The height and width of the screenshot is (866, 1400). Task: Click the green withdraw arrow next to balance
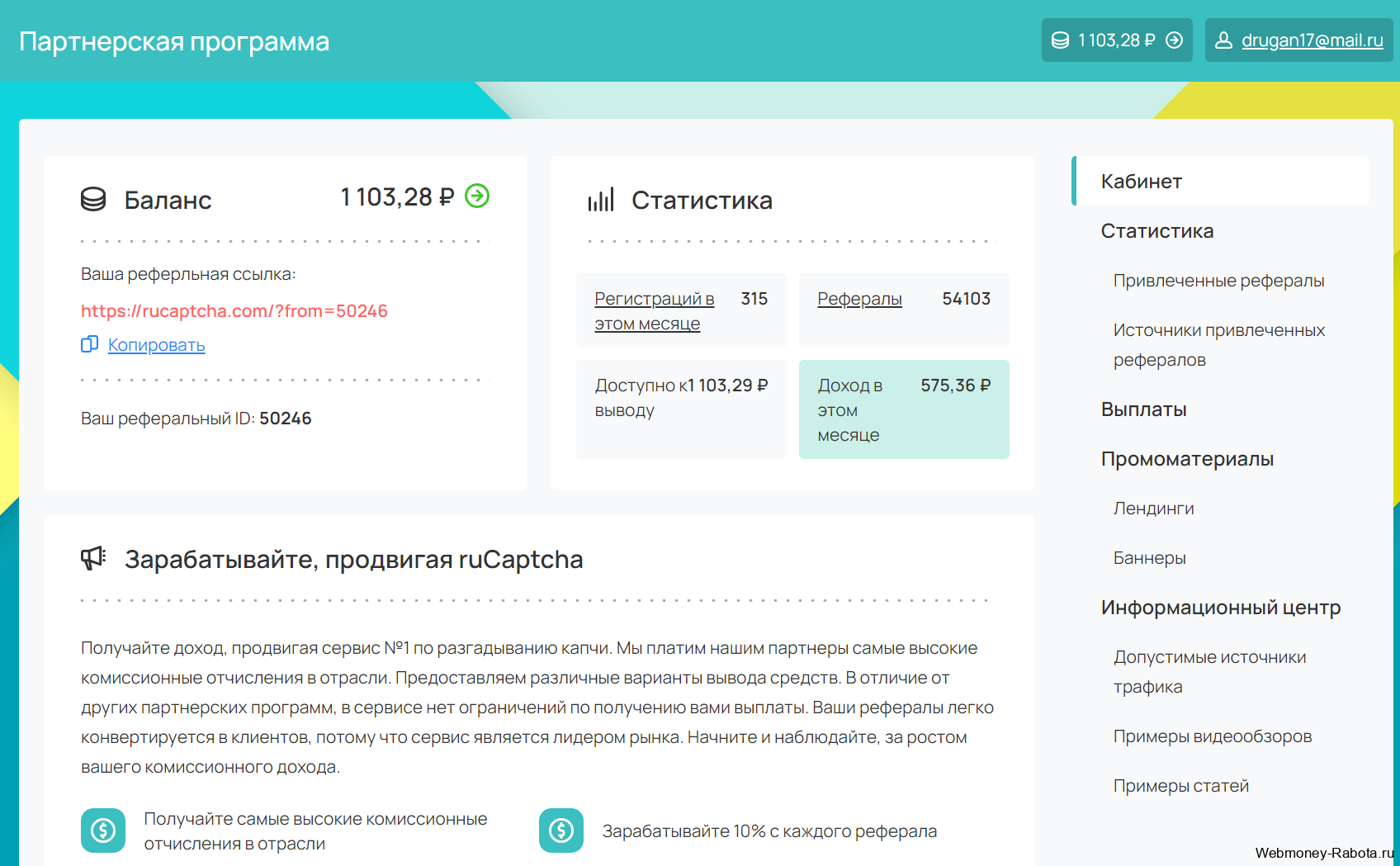tap(477, 196)
